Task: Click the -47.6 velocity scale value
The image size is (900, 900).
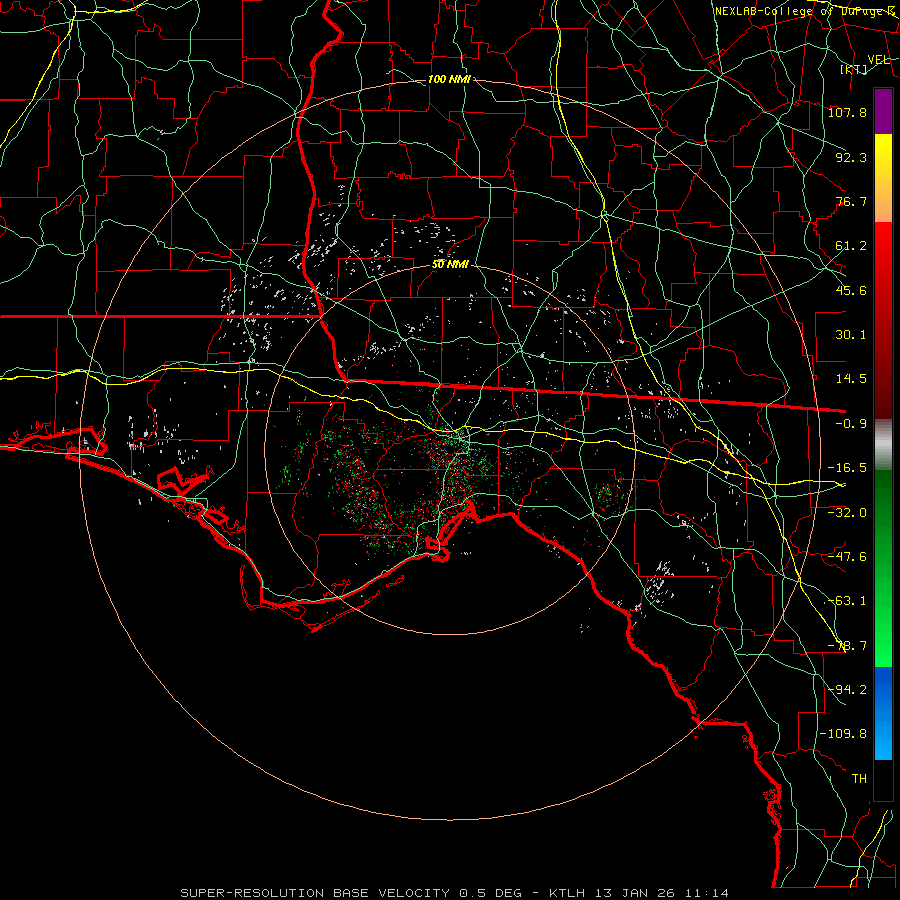Action: [847, 557]
